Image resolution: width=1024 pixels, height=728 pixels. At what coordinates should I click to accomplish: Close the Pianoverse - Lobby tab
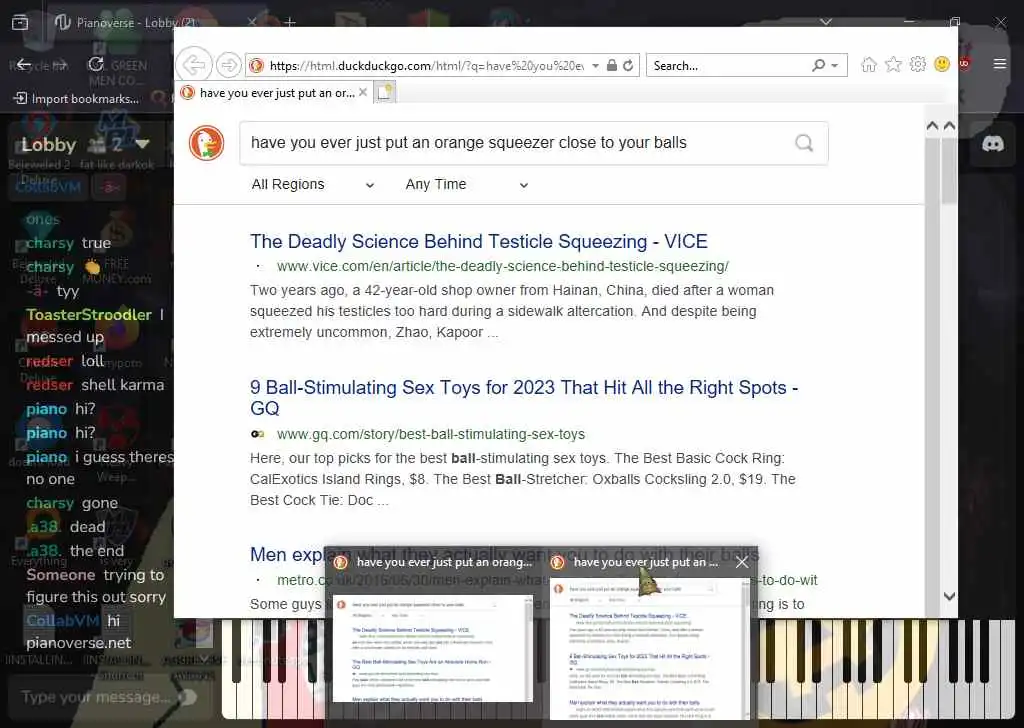pos(252,22)
